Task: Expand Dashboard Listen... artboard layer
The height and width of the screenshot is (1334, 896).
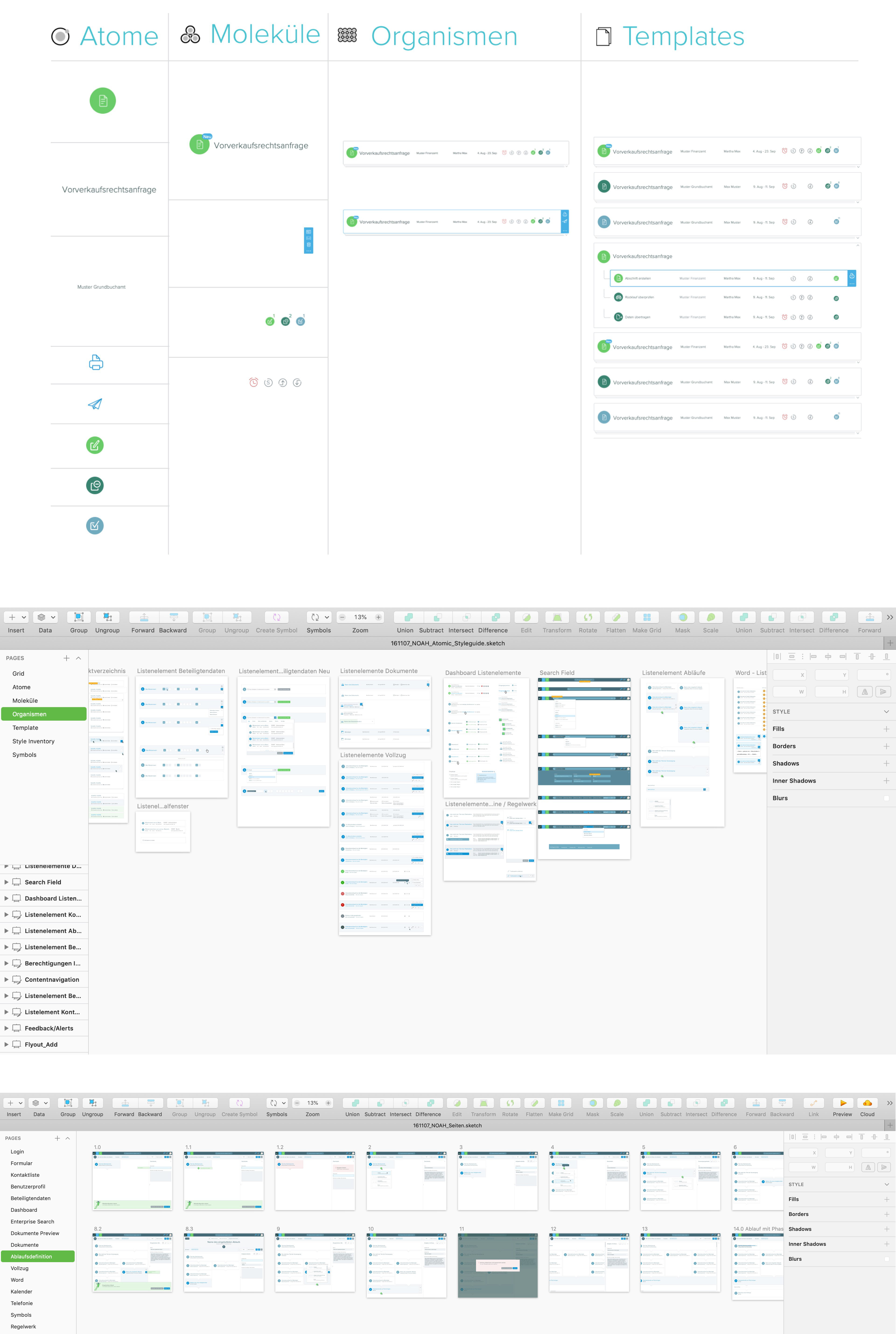Action: pyautogui.click(x=6, y=898)
